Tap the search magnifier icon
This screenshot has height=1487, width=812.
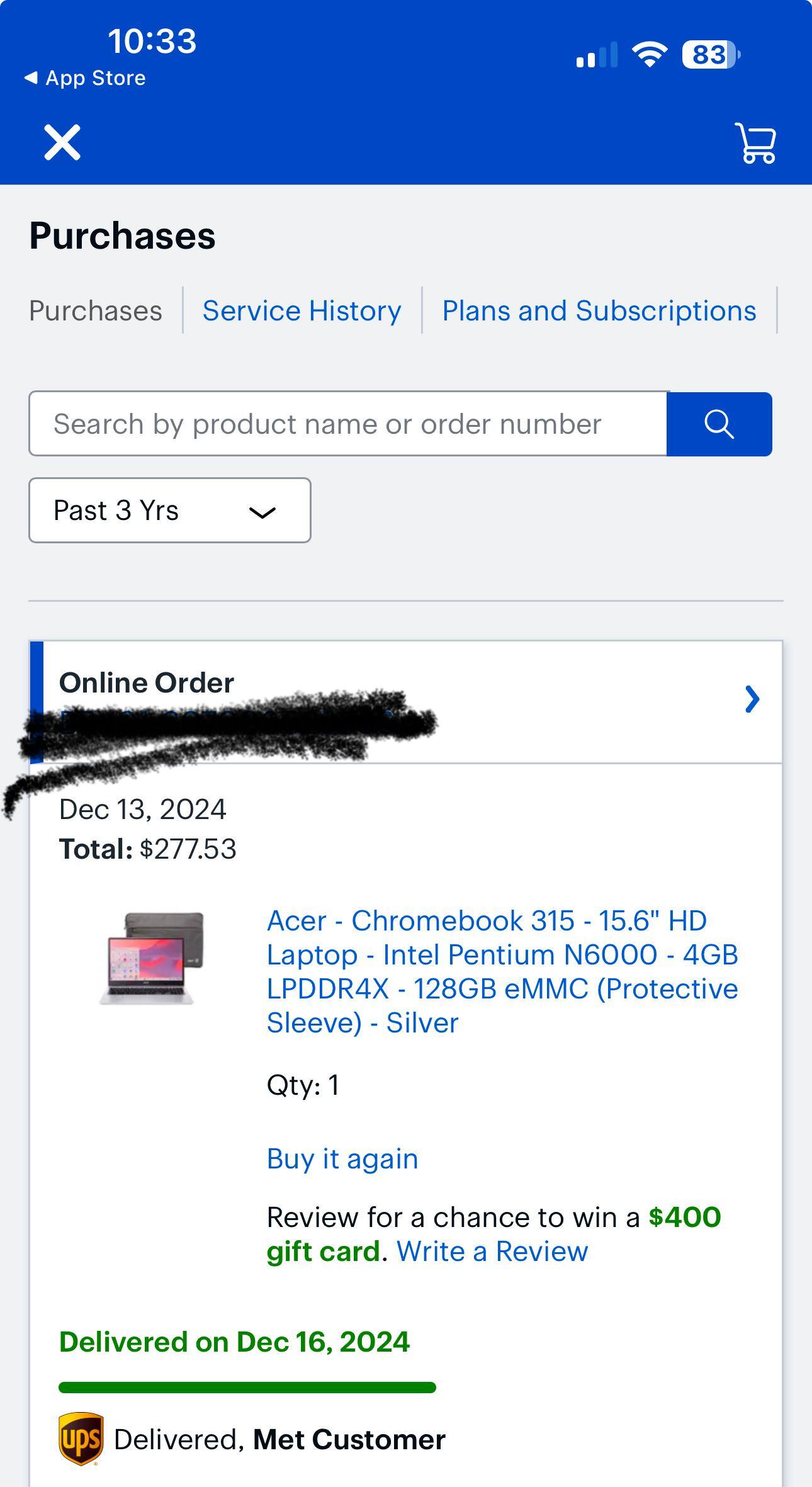(719, 424)
